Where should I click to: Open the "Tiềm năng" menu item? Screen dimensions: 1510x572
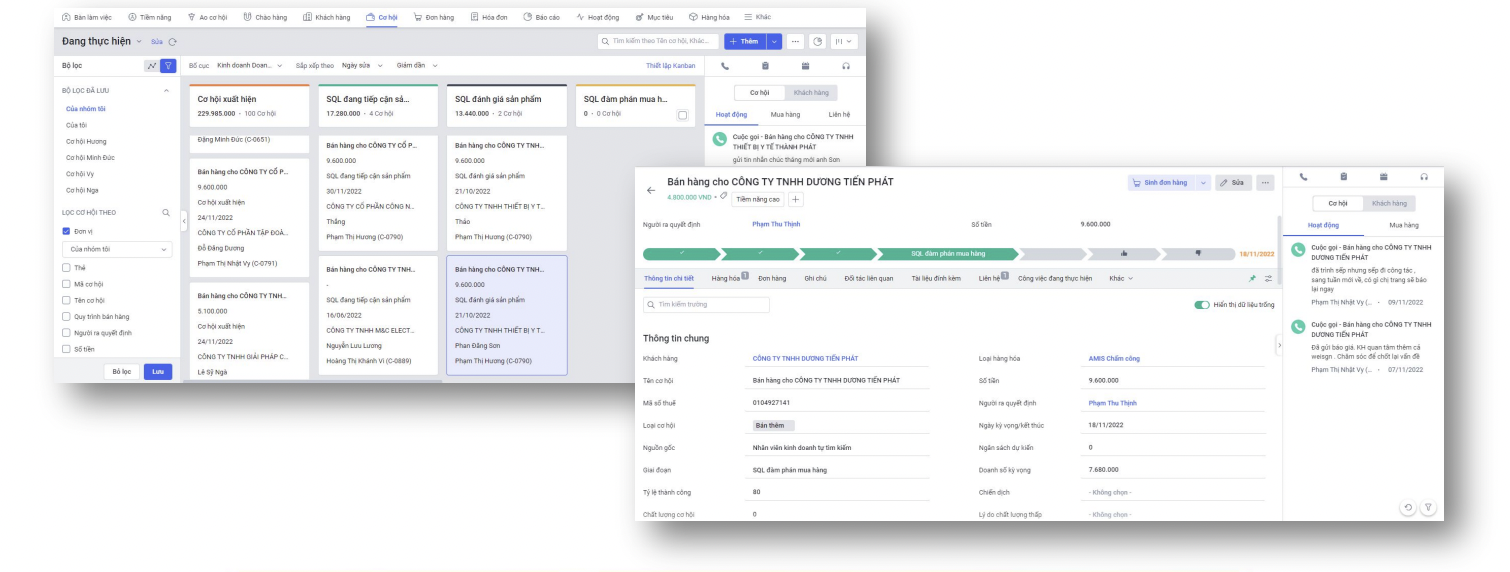[x=150, y=17]
